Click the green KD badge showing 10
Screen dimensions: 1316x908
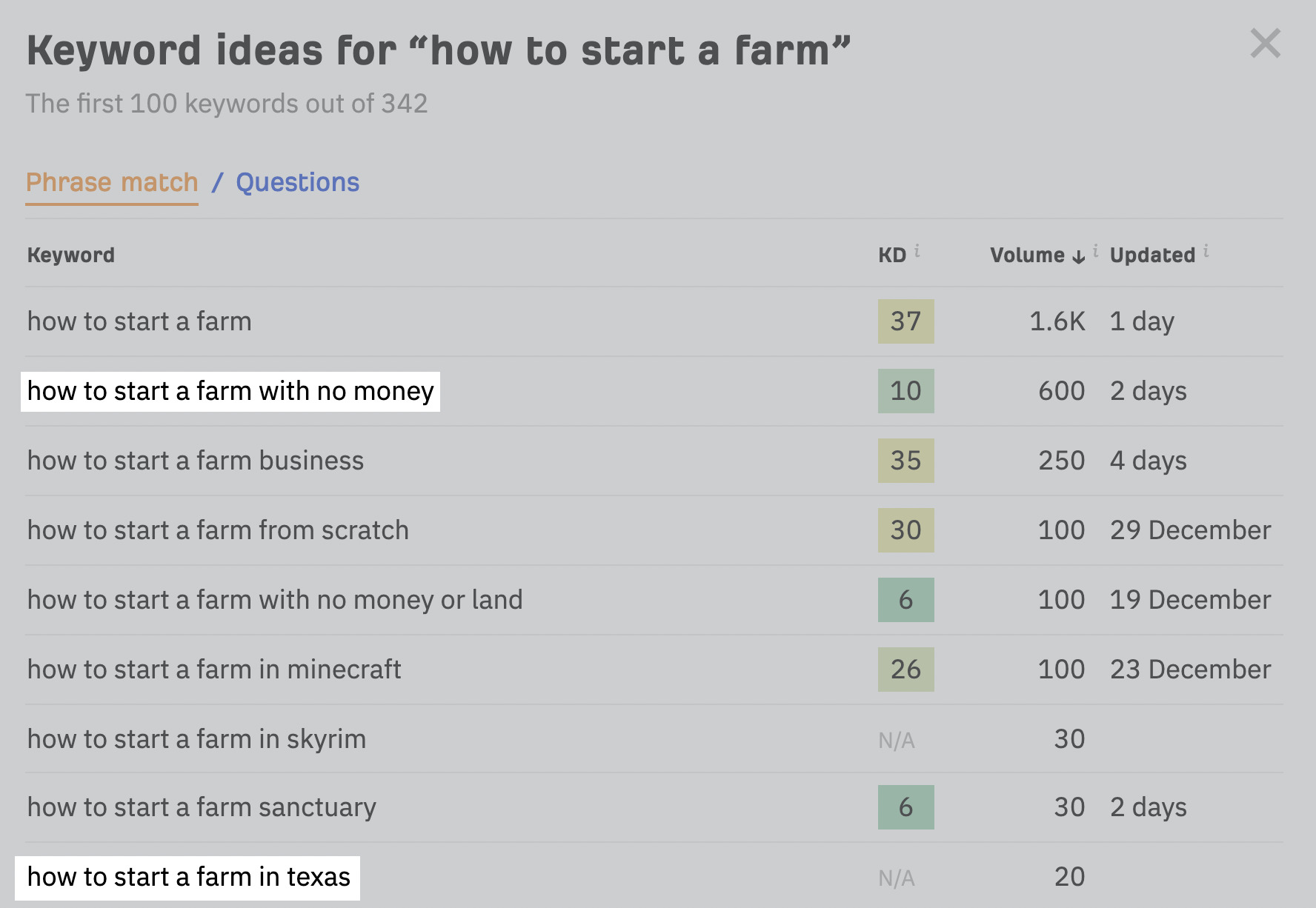905,391
